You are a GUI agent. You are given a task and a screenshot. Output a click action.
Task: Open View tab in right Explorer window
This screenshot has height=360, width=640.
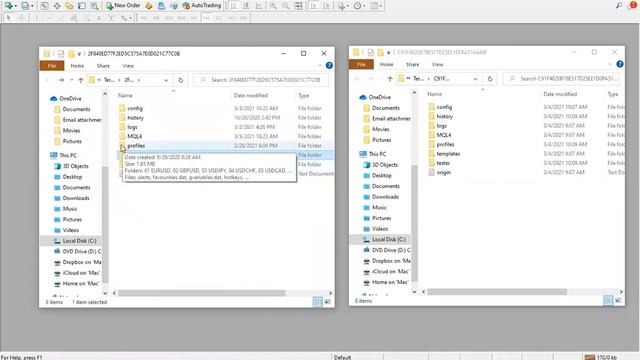point(438,64)
